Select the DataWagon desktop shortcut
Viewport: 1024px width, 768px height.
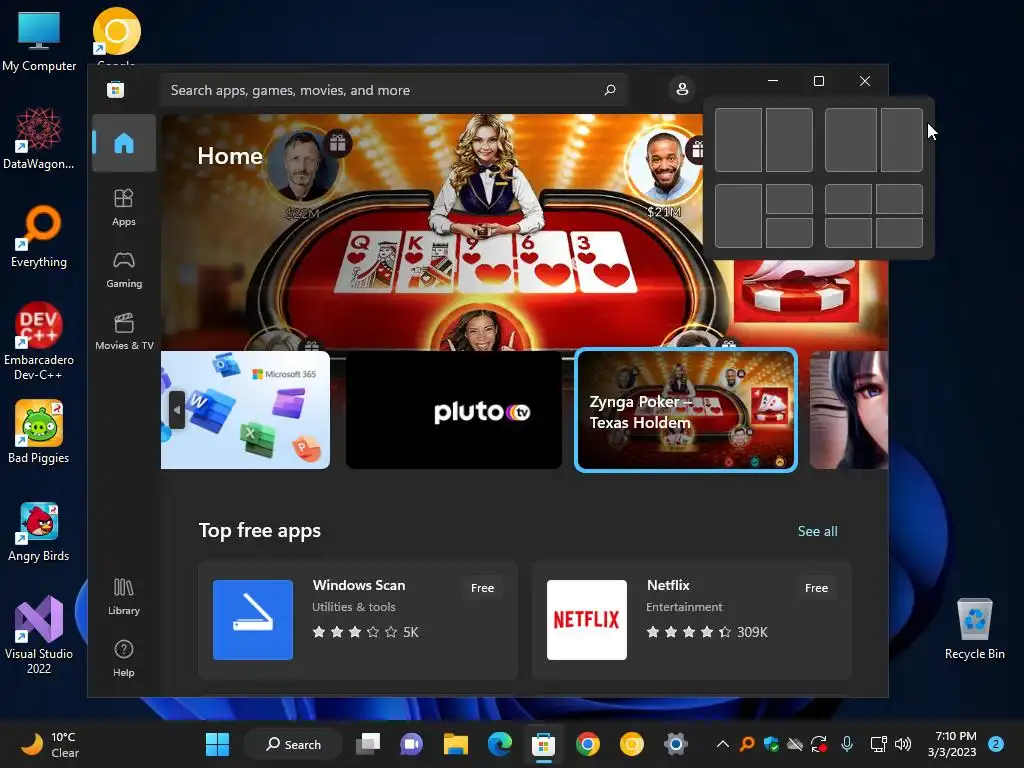coord(39,138)
